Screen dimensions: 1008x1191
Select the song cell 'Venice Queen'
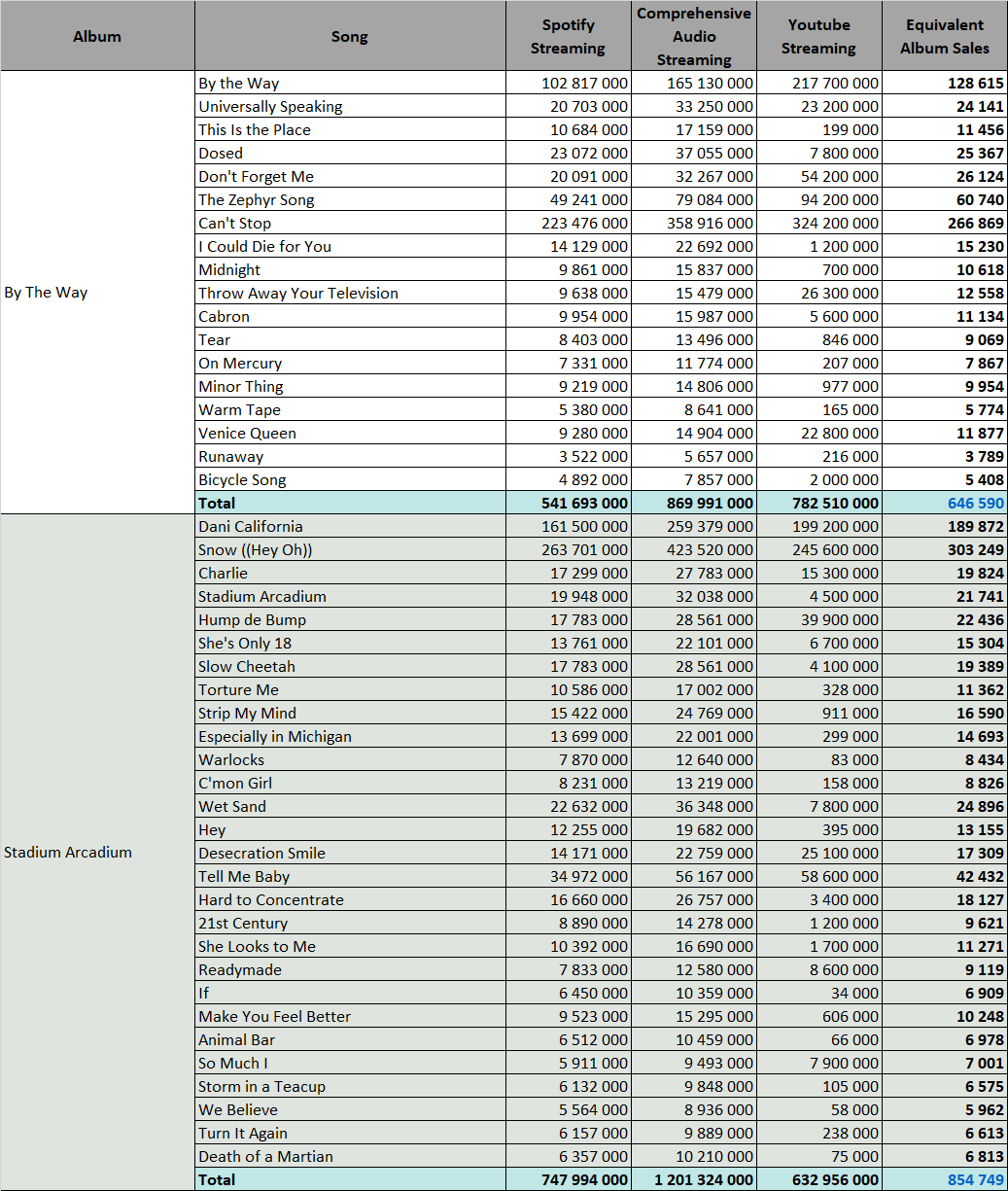[x=350, y=433]
